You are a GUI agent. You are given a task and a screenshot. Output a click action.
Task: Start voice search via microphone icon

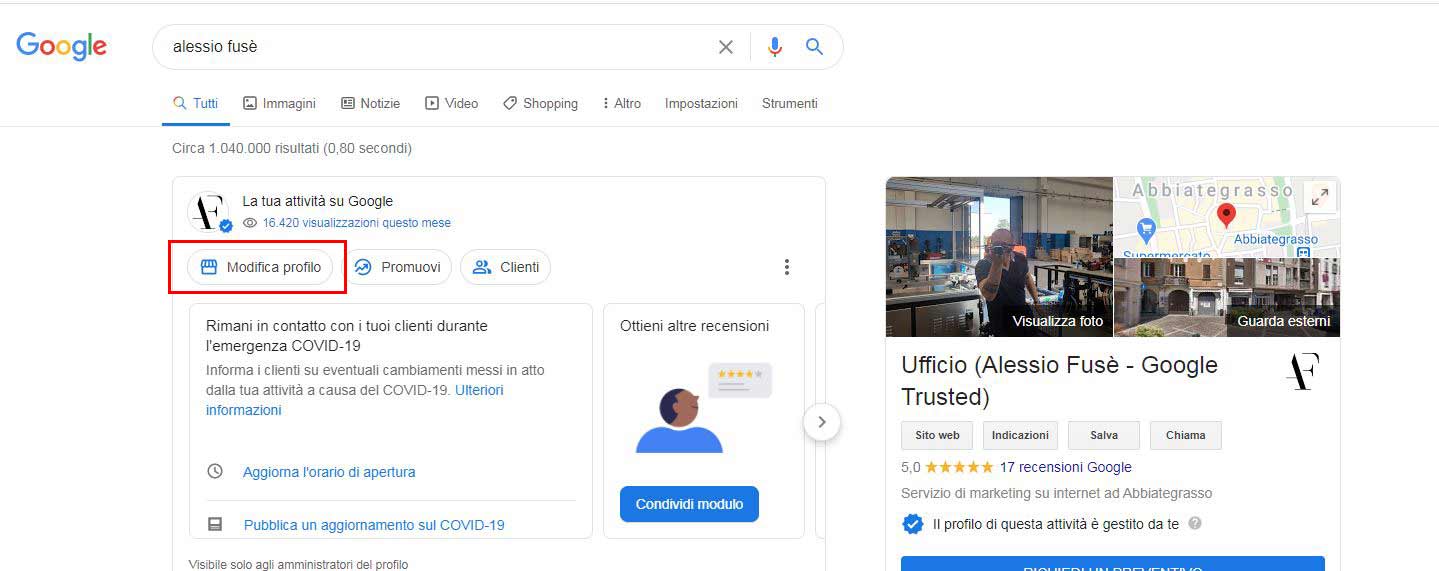tap(774, 47)
